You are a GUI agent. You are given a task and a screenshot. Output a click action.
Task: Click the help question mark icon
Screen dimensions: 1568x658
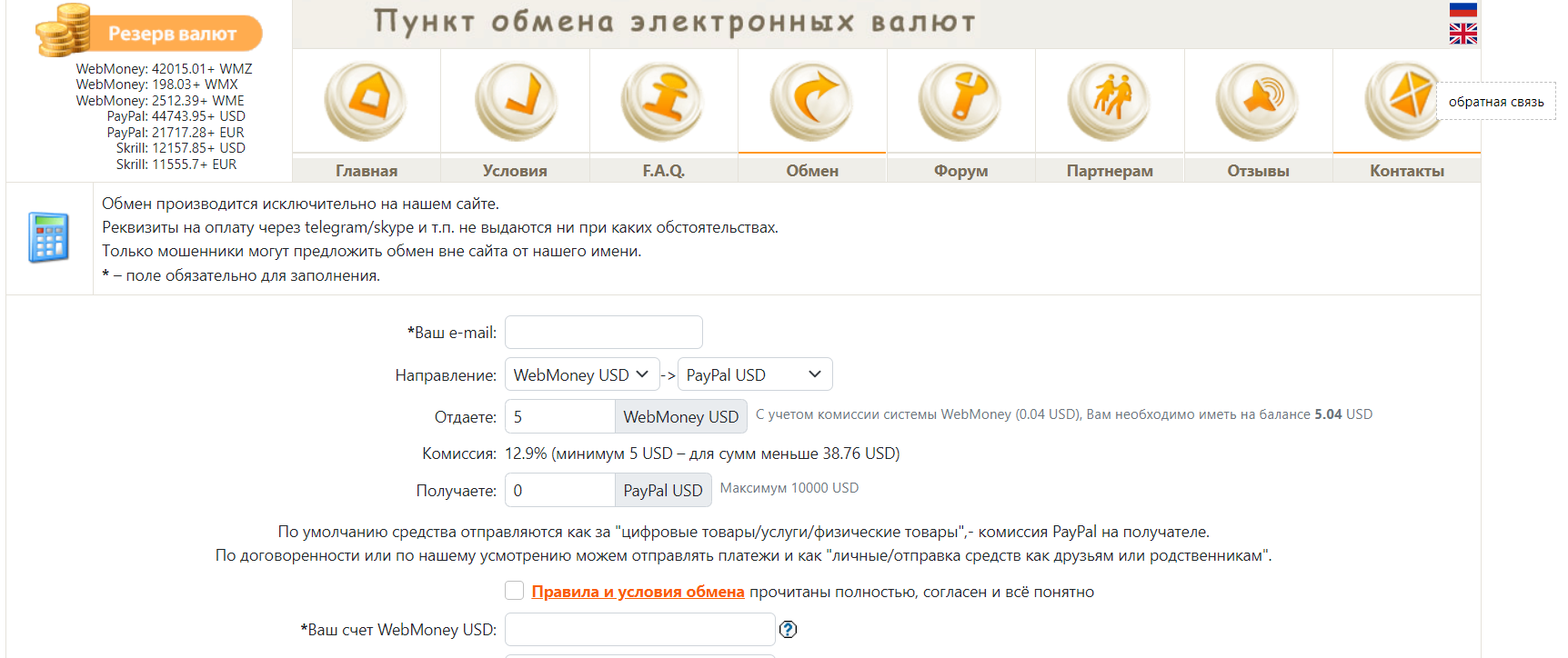tap(788, 629)
